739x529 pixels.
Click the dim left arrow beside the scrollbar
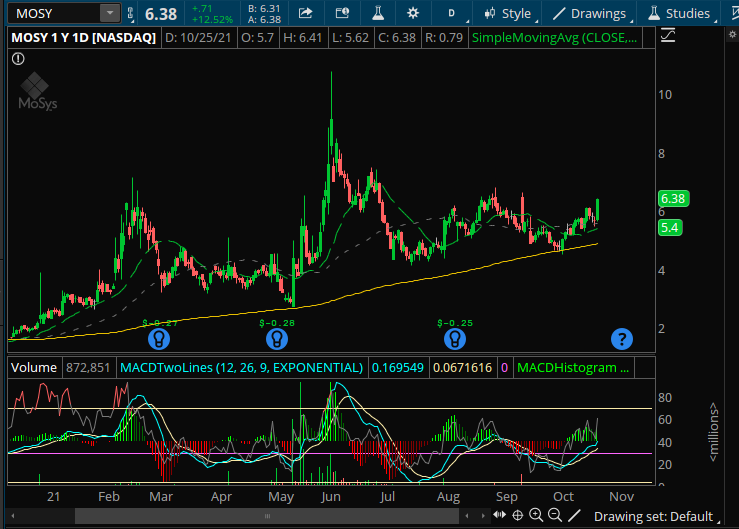467,516
